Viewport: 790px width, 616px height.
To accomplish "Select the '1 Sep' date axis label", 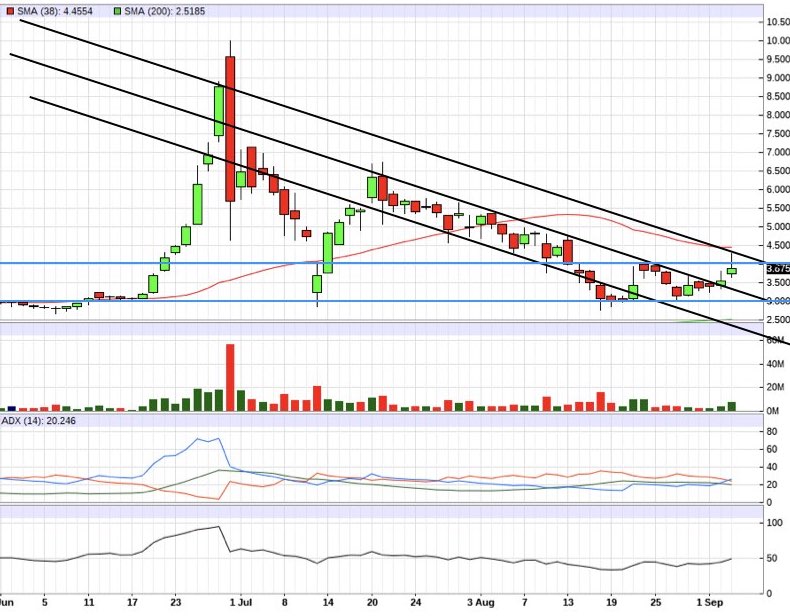I will tap(708, 603).
